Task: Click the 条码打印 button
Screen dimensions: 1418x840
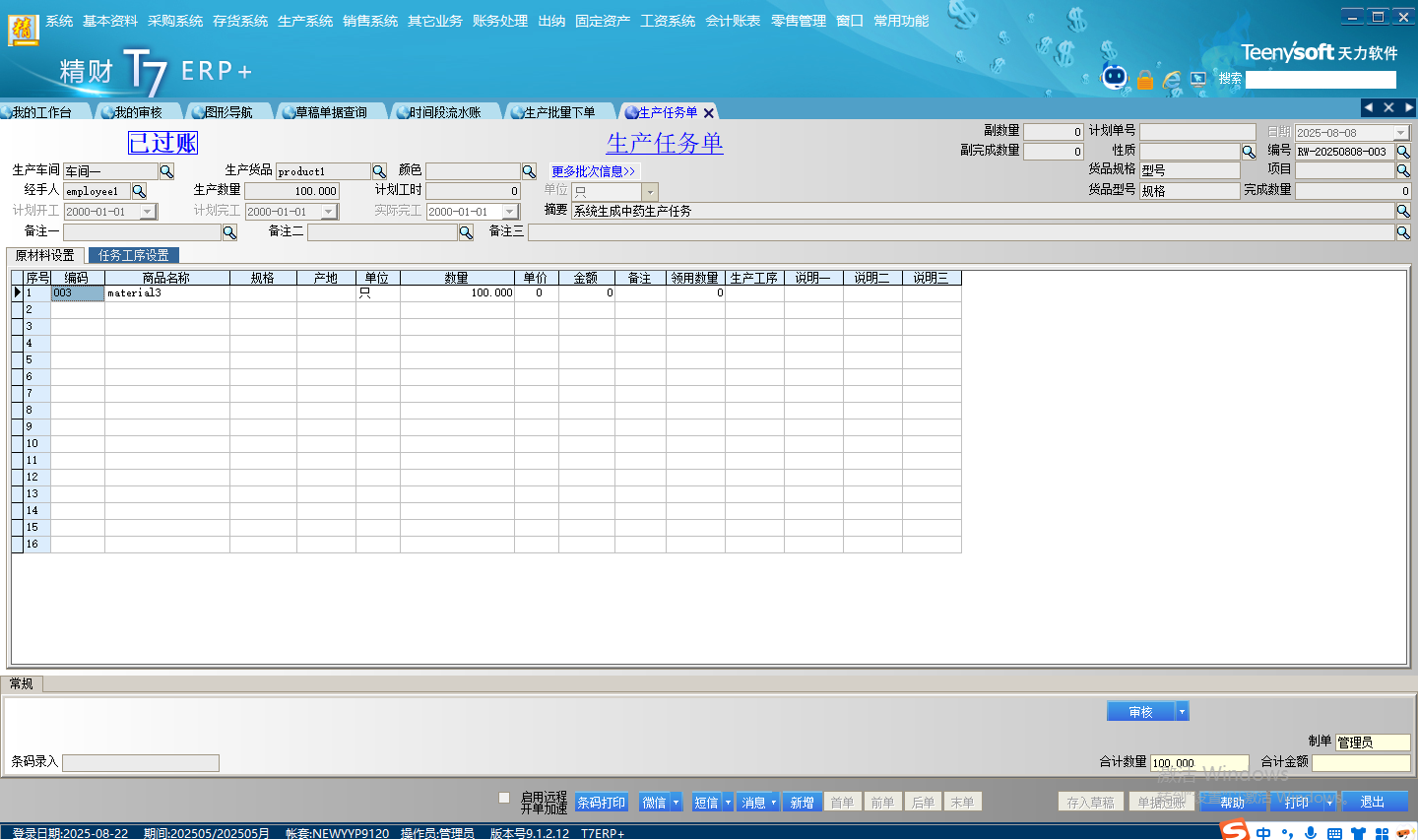Action: (x=601, y=803)
